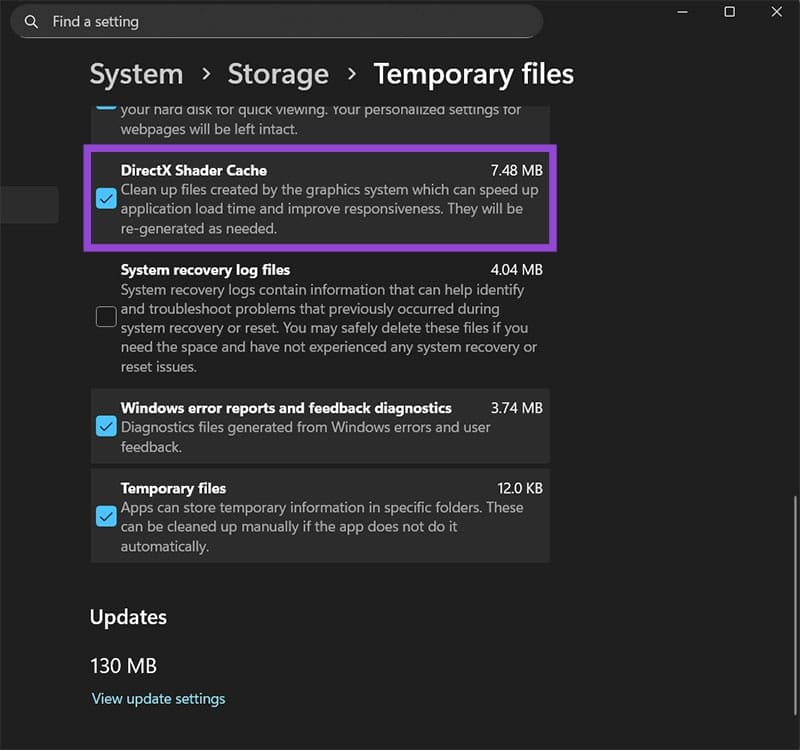800x750 pixels.
Task: Click the 7.48 MB size label
Action: click(x=516, y=170)
